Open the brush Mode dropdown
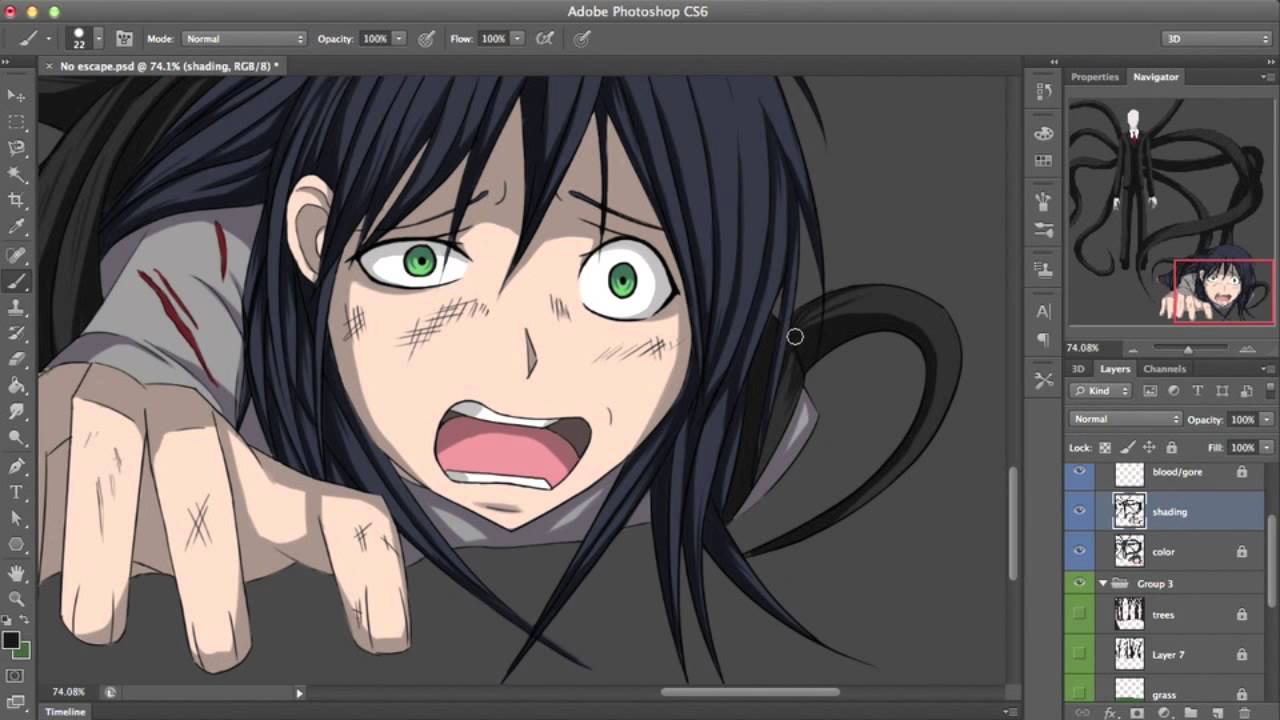The height and width of the screenshot is (720, 1280). coord(244,39)
